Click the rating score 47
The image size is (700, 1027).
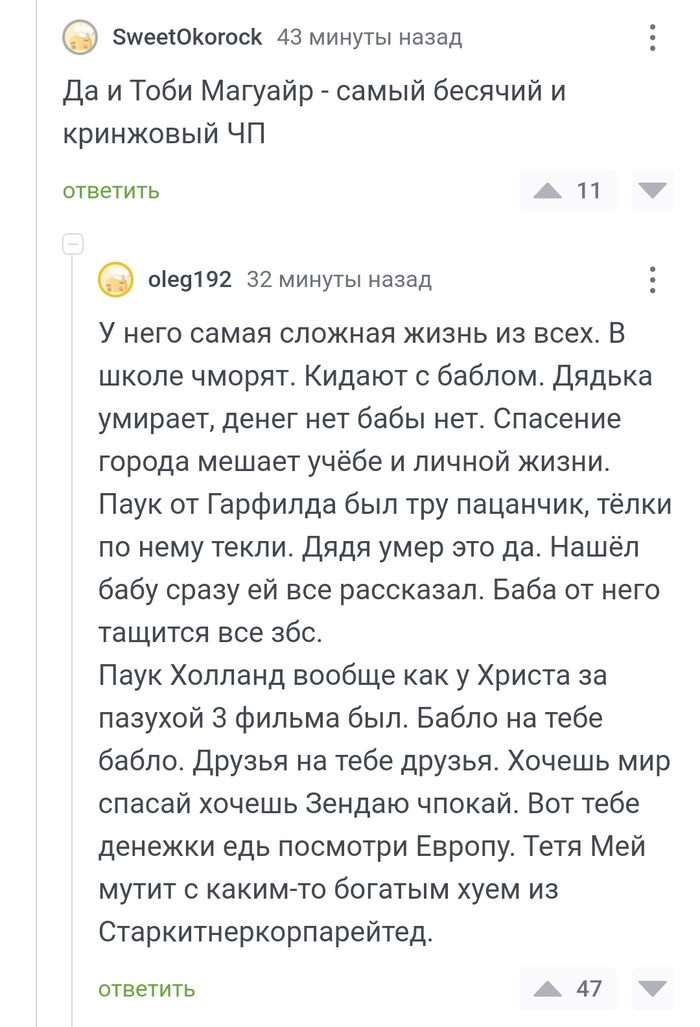tap(591, 989)
